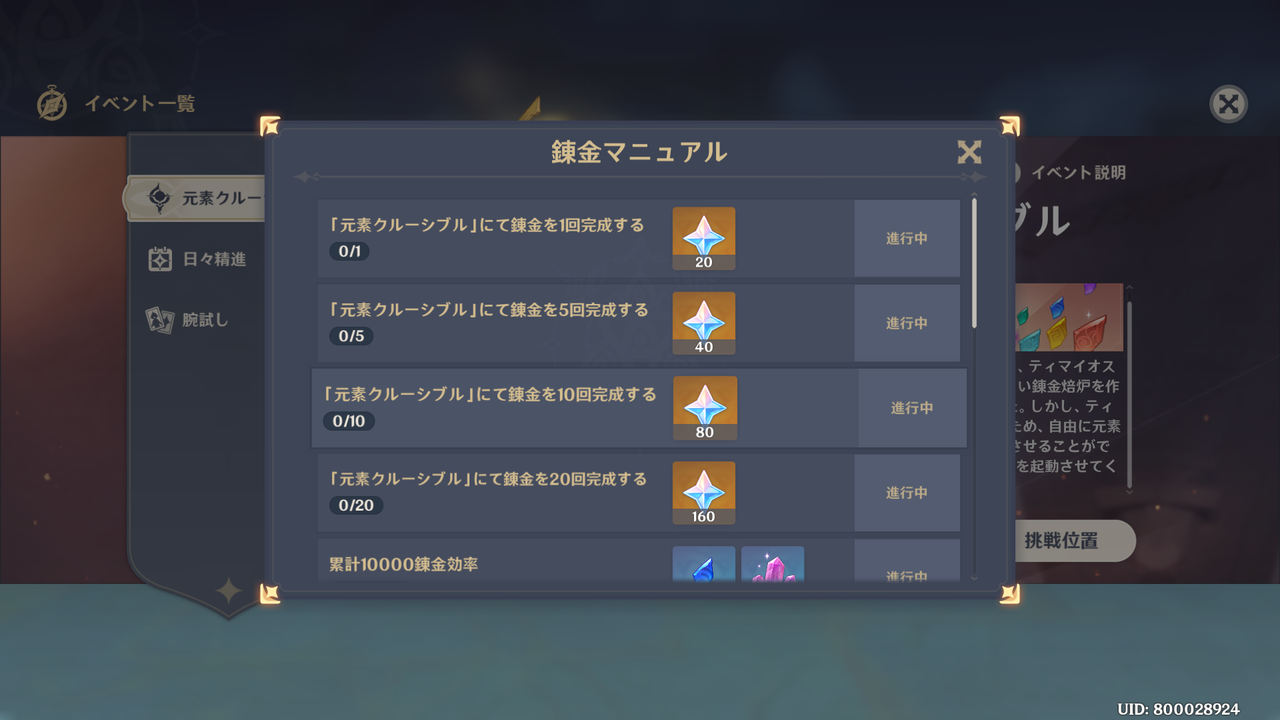Click the 腕試し cards icon
This screenshot has width=1280, height=720.
click(160, 320)
